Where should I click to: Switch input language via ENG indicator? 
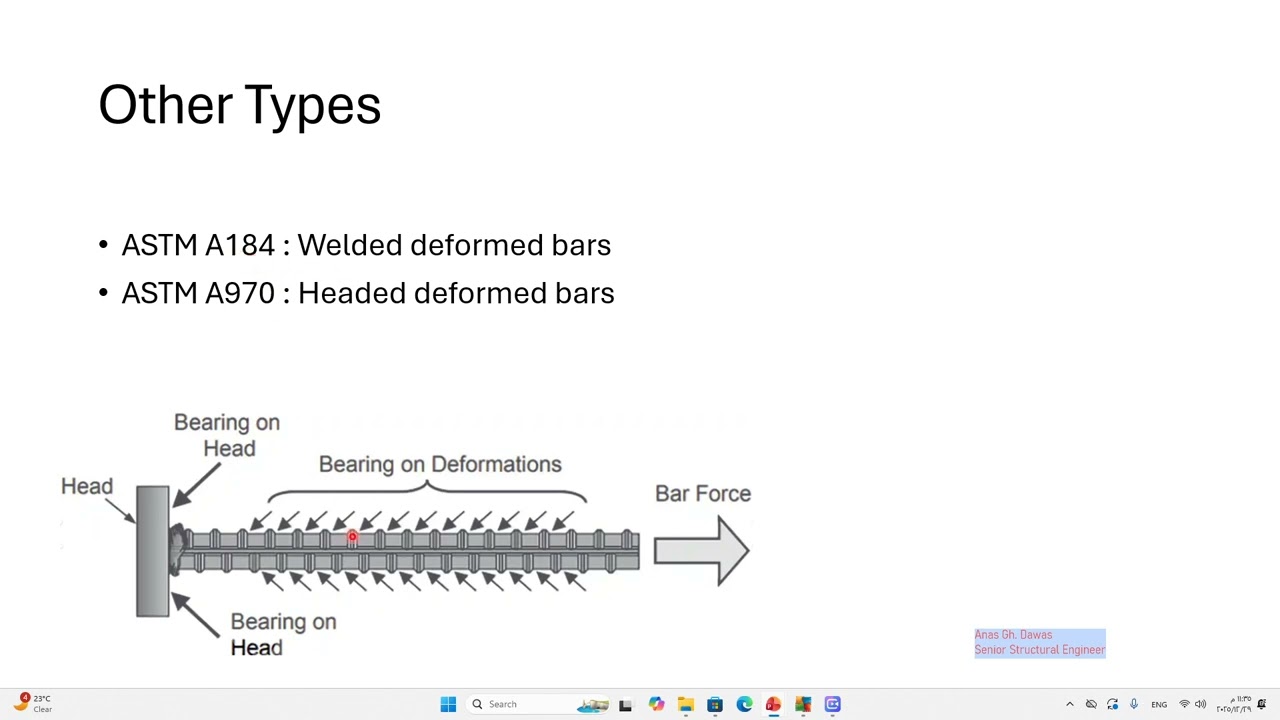pos(1159,704)
